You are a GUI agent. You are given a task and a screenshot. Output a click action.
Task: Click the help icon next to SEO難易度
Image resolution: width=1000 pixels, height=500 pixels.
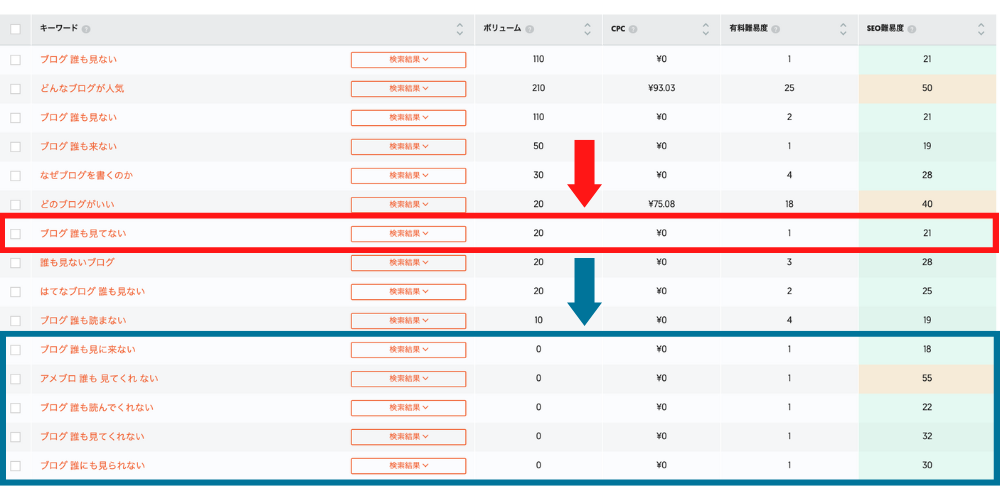911,29
